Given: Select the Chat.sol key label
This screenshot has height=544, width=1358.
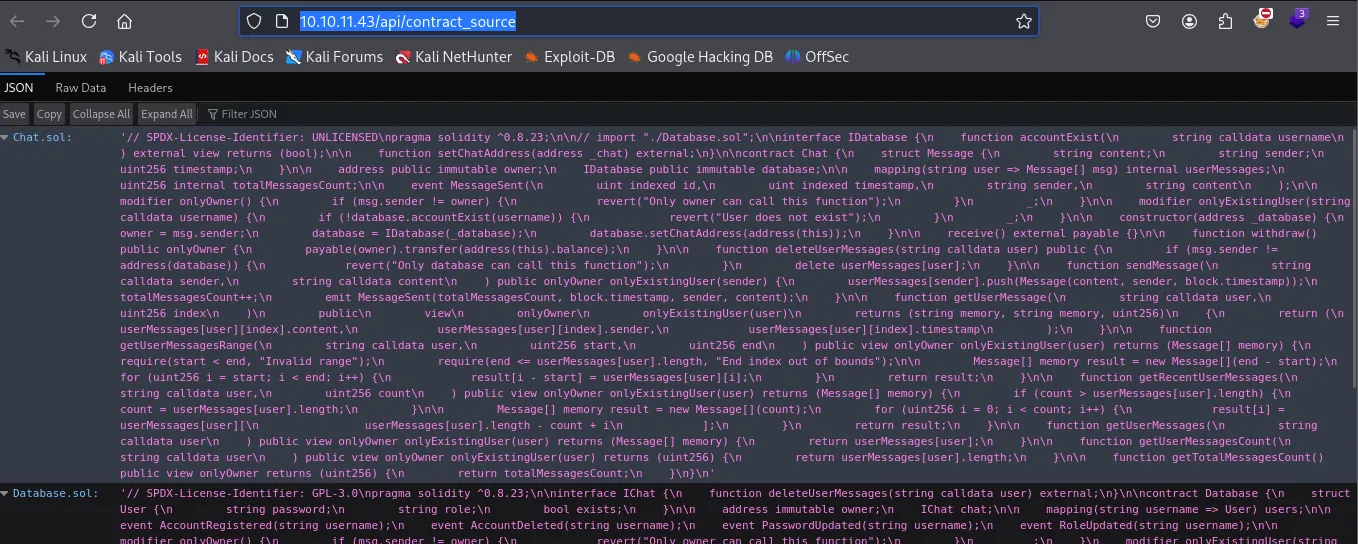Looking at the screenshot, I should [x=42, y=137].
